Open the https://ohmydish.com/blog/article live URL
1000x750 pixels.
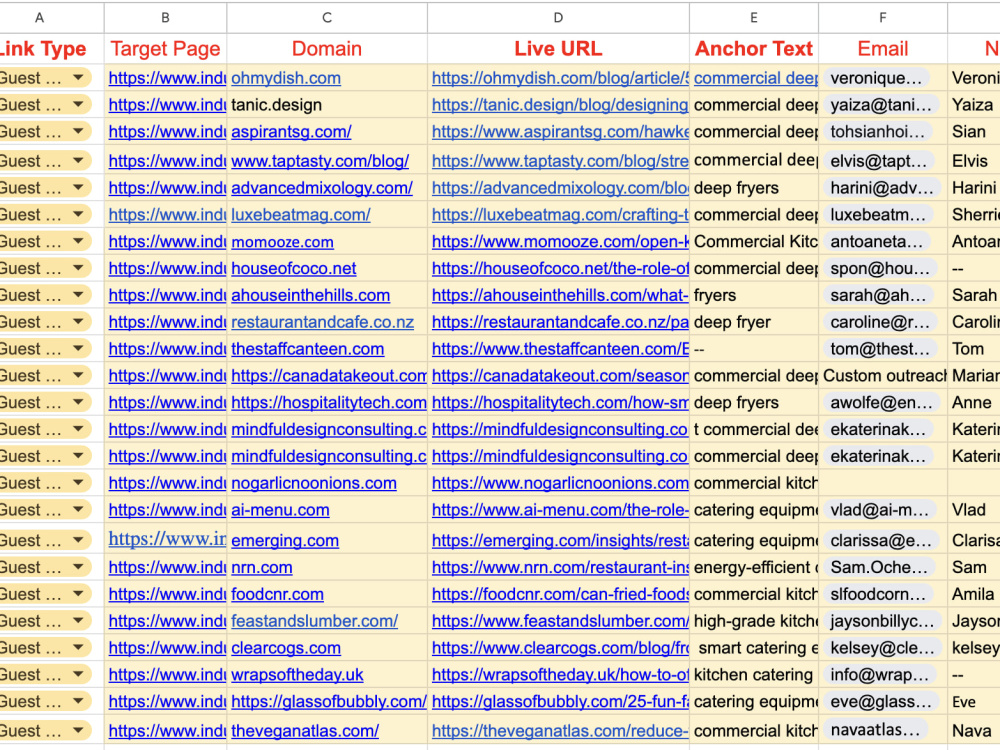tap(560, 78)
